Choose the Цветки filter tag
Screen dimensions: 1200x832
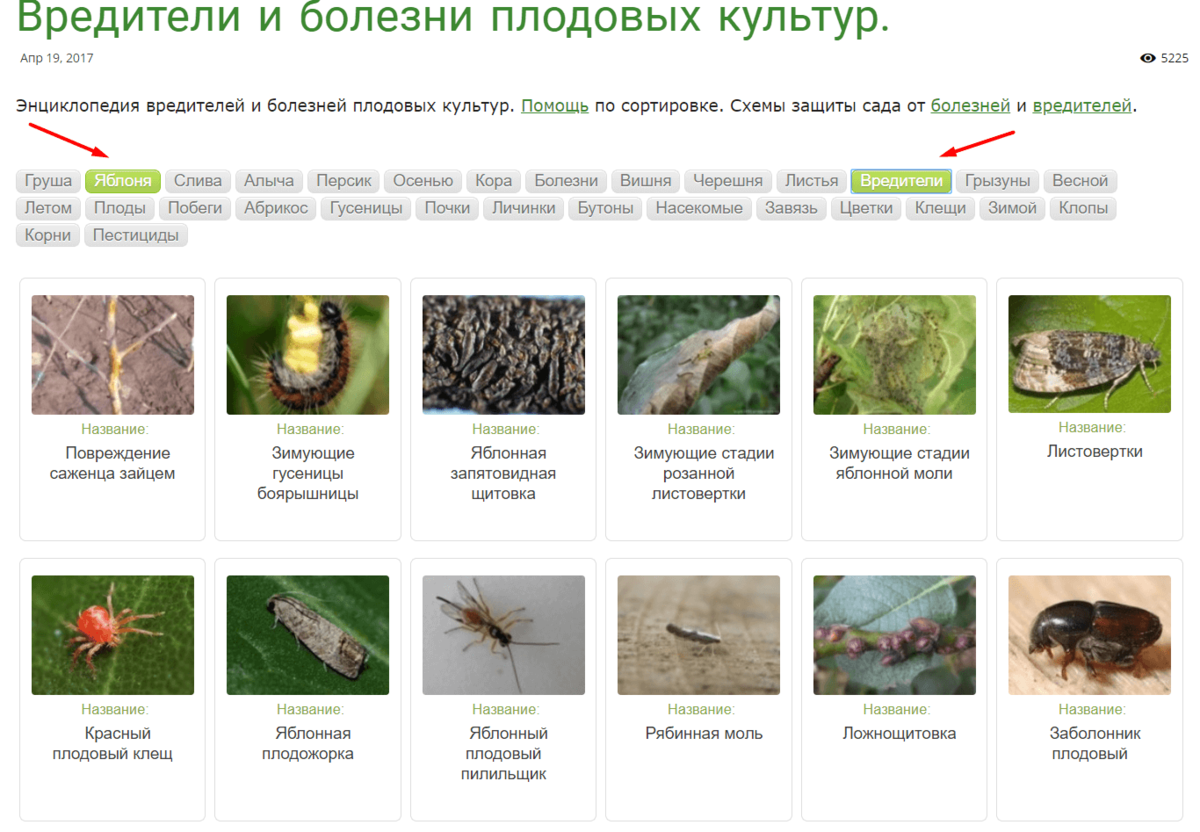coord(866,208)
